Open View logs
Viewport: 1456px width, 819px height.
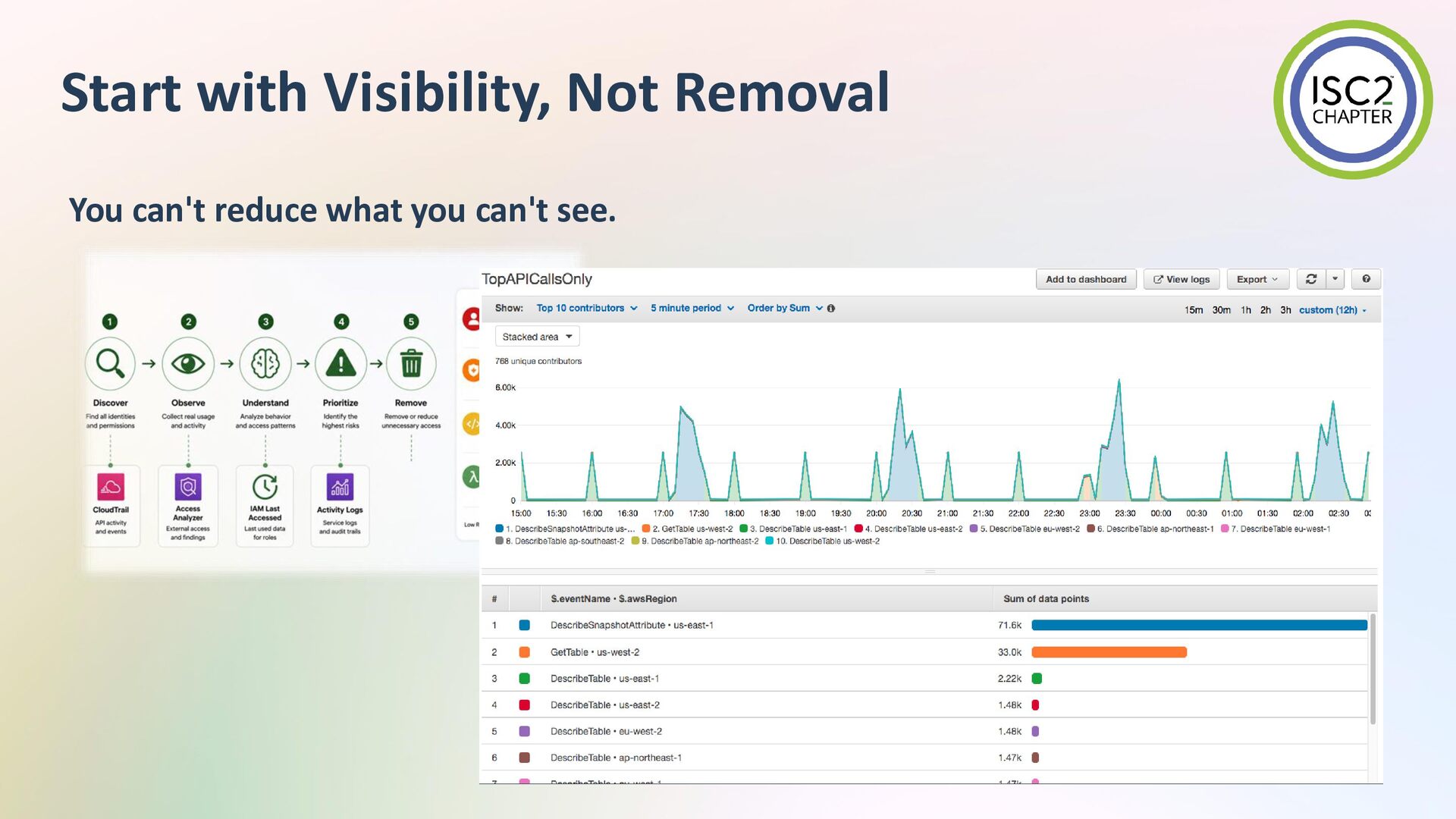tap(1181, 279)
